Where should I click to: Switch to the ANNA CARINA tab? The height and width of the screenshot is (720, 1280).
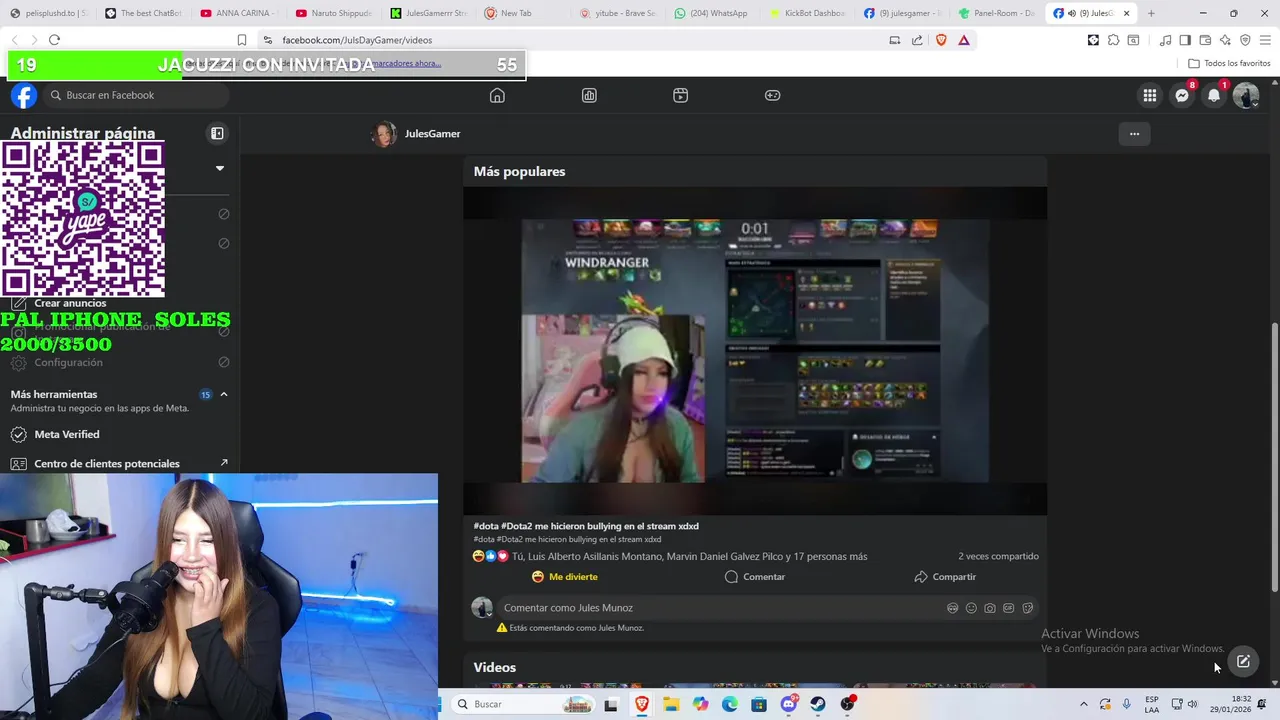point(238,13)
